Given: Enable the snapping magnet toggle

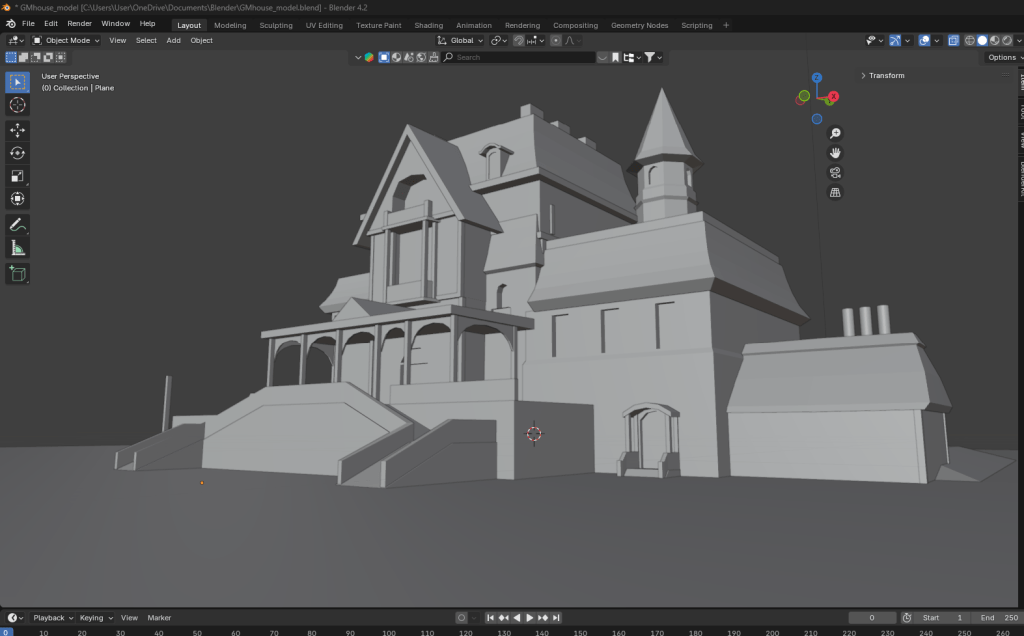Looking at the screenshot, I should pyautogui.click(x=519, y=41).
